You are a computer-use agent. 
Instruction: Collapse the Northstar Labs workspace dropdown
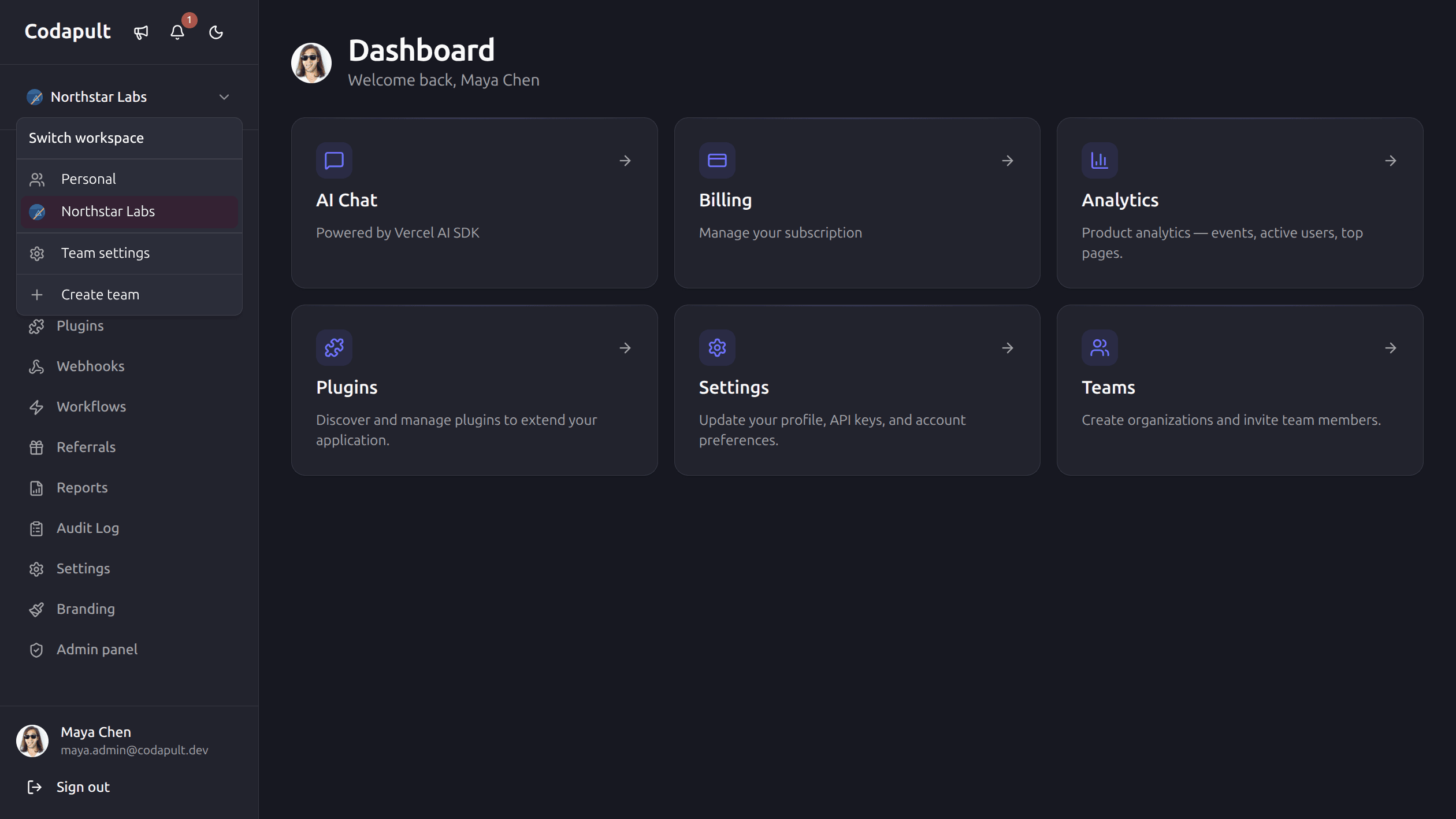[129, 97]
